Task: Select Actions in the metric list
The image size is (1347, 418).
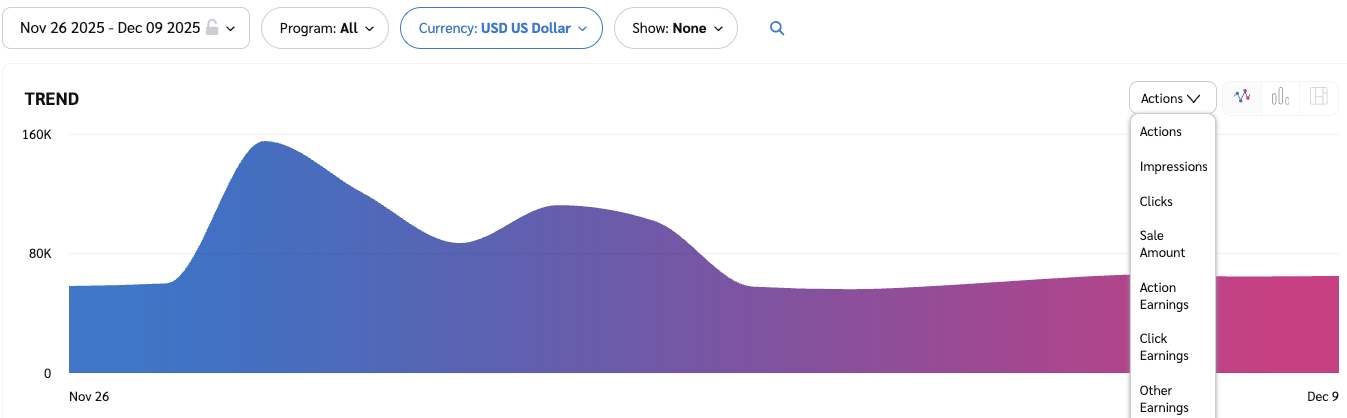Action: coord(1161,132)
